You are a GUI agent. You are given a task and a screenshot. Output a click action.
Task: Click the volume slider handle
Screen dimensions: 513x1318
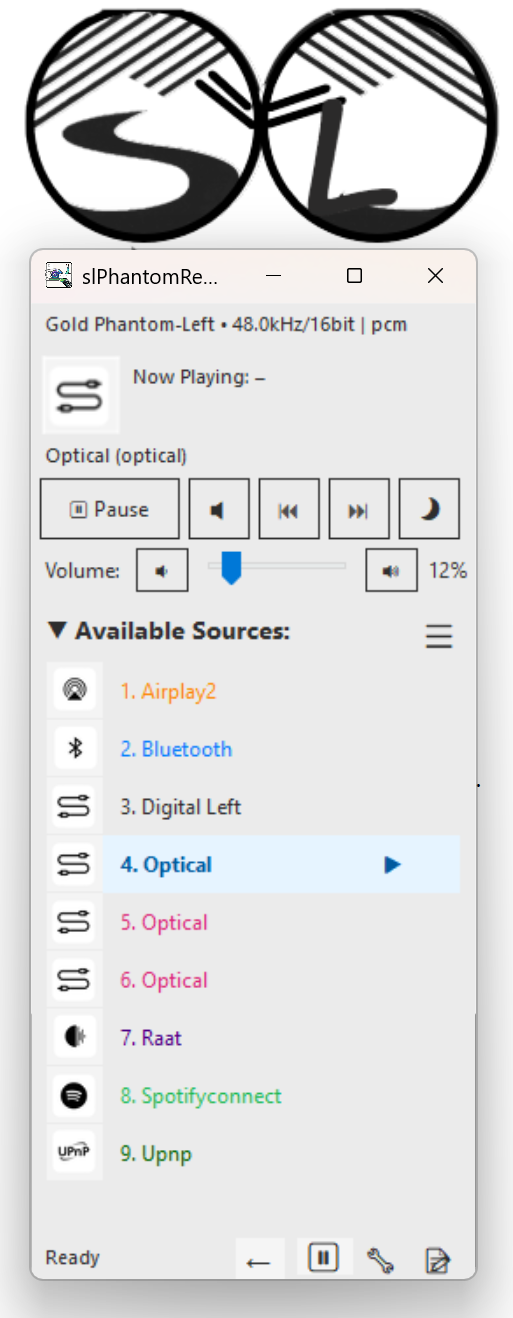click(231, 567)
